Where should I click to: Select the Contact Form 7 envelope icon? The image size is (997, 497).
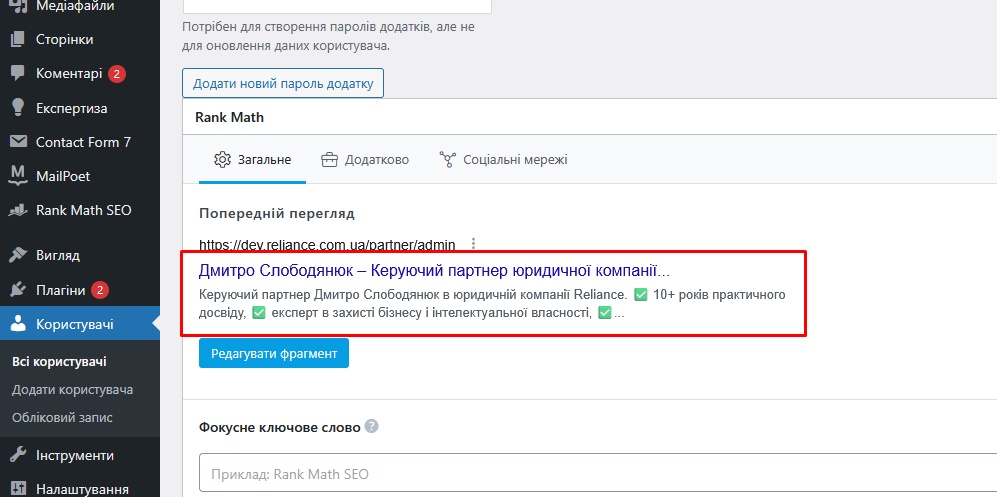tap(18, 142)
